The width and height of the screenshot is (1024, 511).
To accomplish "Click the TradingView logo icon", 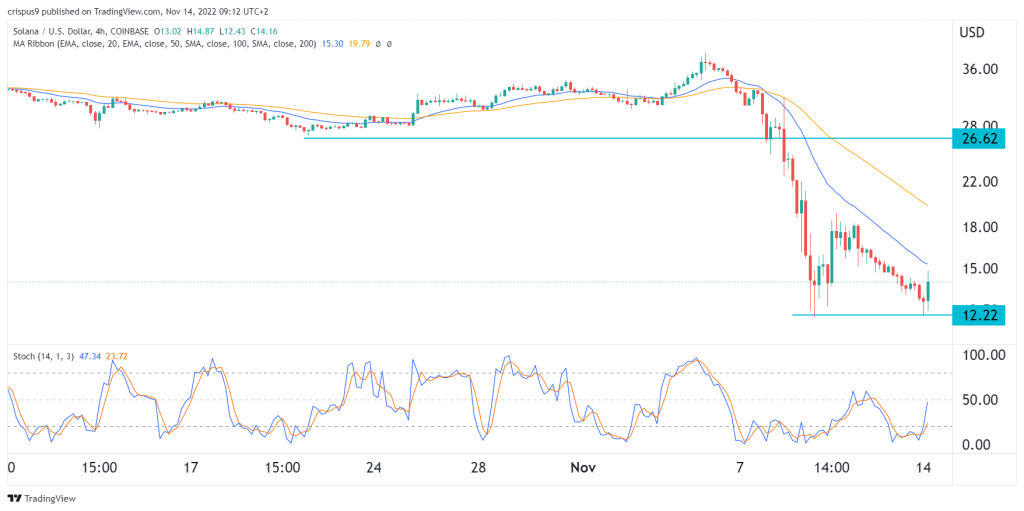I will [15, 498].
